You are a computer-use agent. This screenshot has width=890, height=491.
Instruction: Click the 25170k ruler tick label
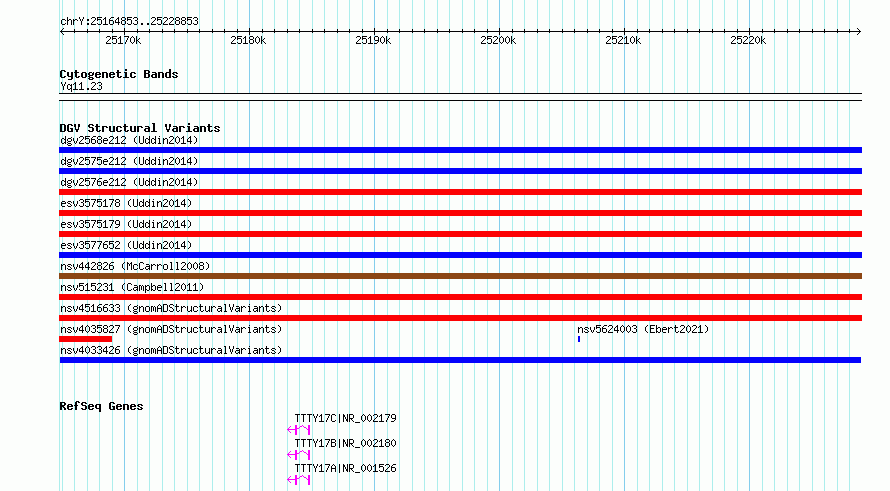point(123,40)
